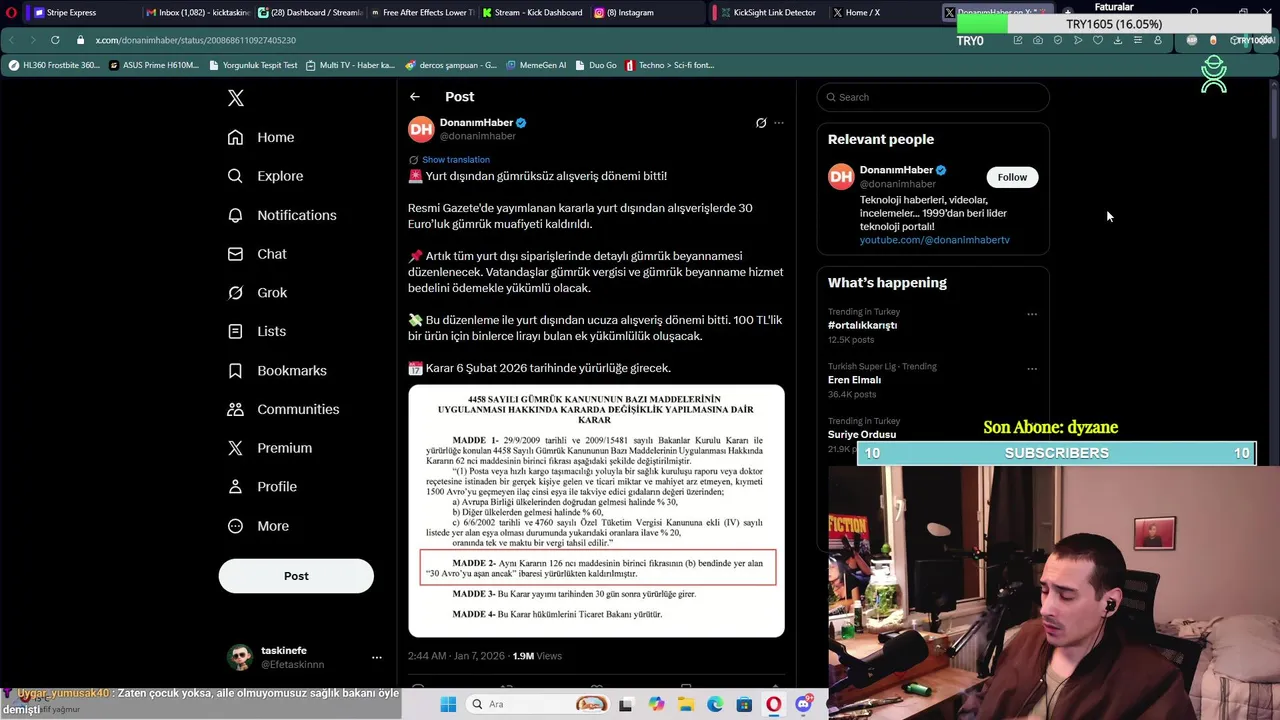Viewport: 1280px width, 720px height.
Task: Open Explore in the sidebar
Action: (x=265, y=176)
